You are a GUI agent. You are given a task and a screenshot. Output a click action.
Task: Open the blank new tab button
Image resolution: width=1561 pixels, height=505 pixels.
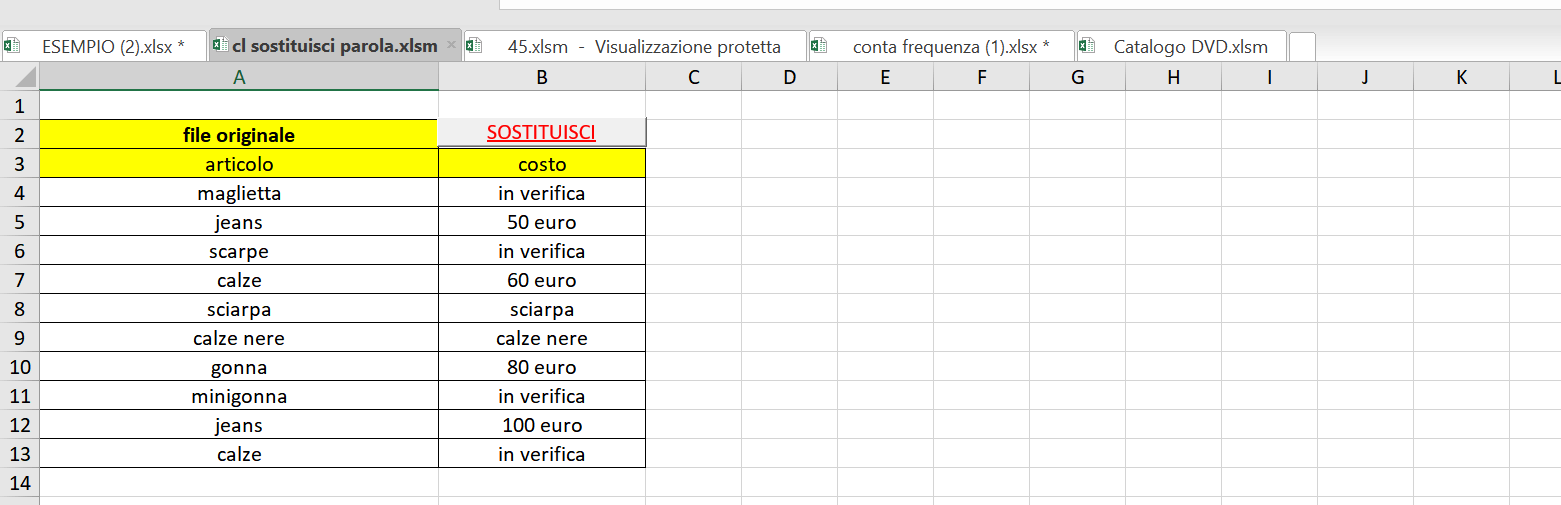click(x=1302, y=46)
